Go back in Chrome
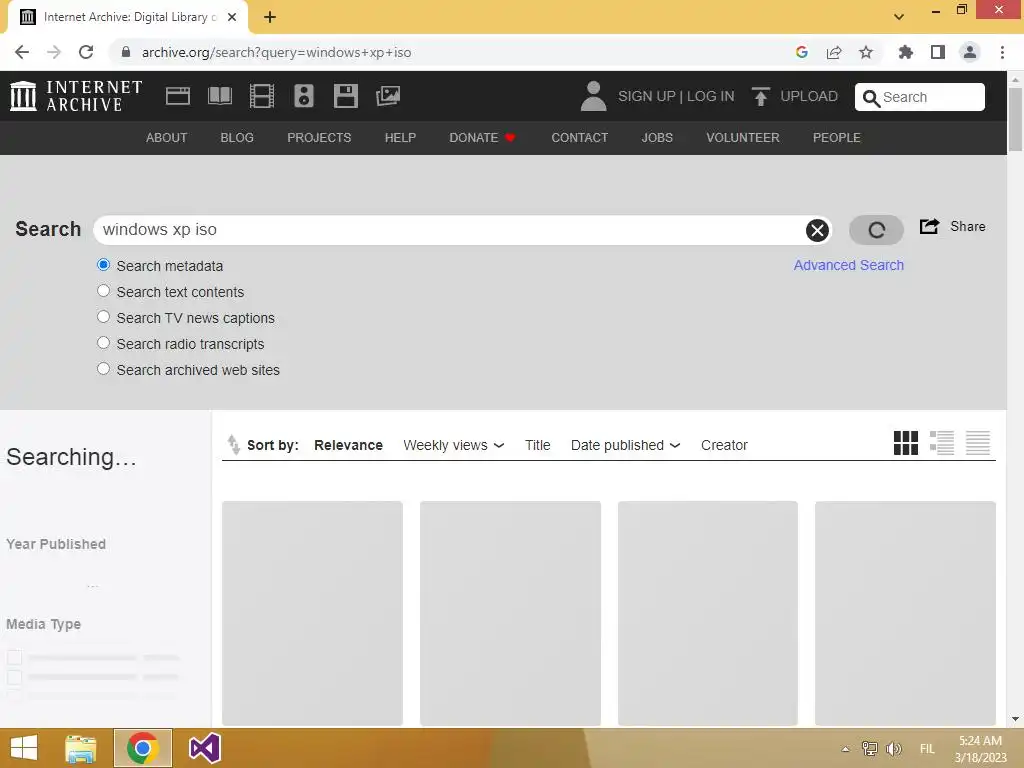The width and height of the screenshot is (1024, 768). click(22, 52)
